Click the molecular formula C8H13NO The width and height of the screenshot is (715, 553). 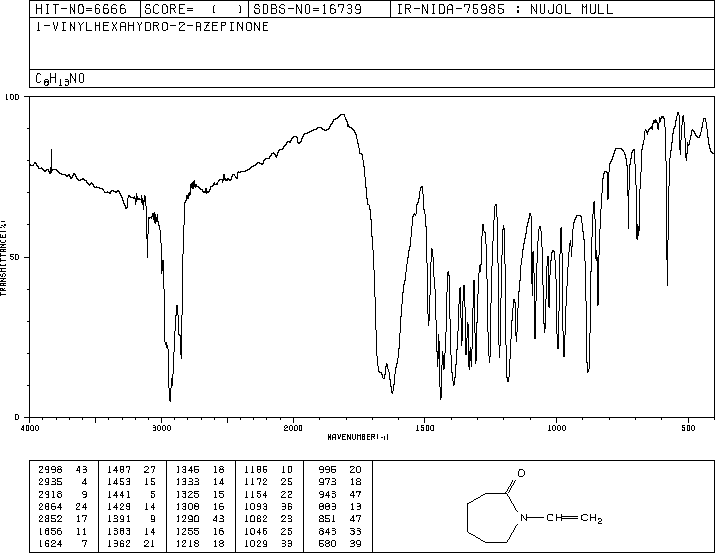click(x=60, y=79)
